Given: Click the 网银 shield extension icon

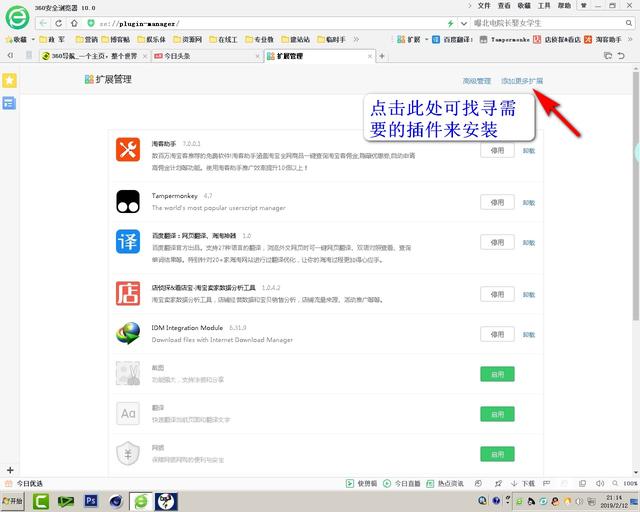Looking at the screenshot, I should pos(128,453).
